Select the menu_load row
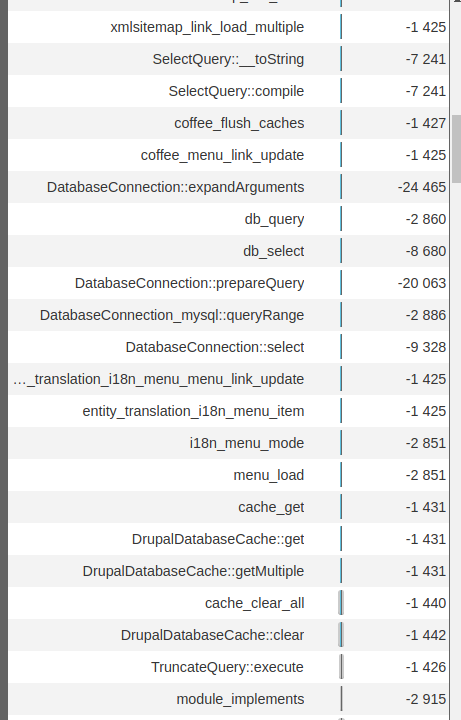Viewport: 461px width, 720px height. click(x=228, y=475)
